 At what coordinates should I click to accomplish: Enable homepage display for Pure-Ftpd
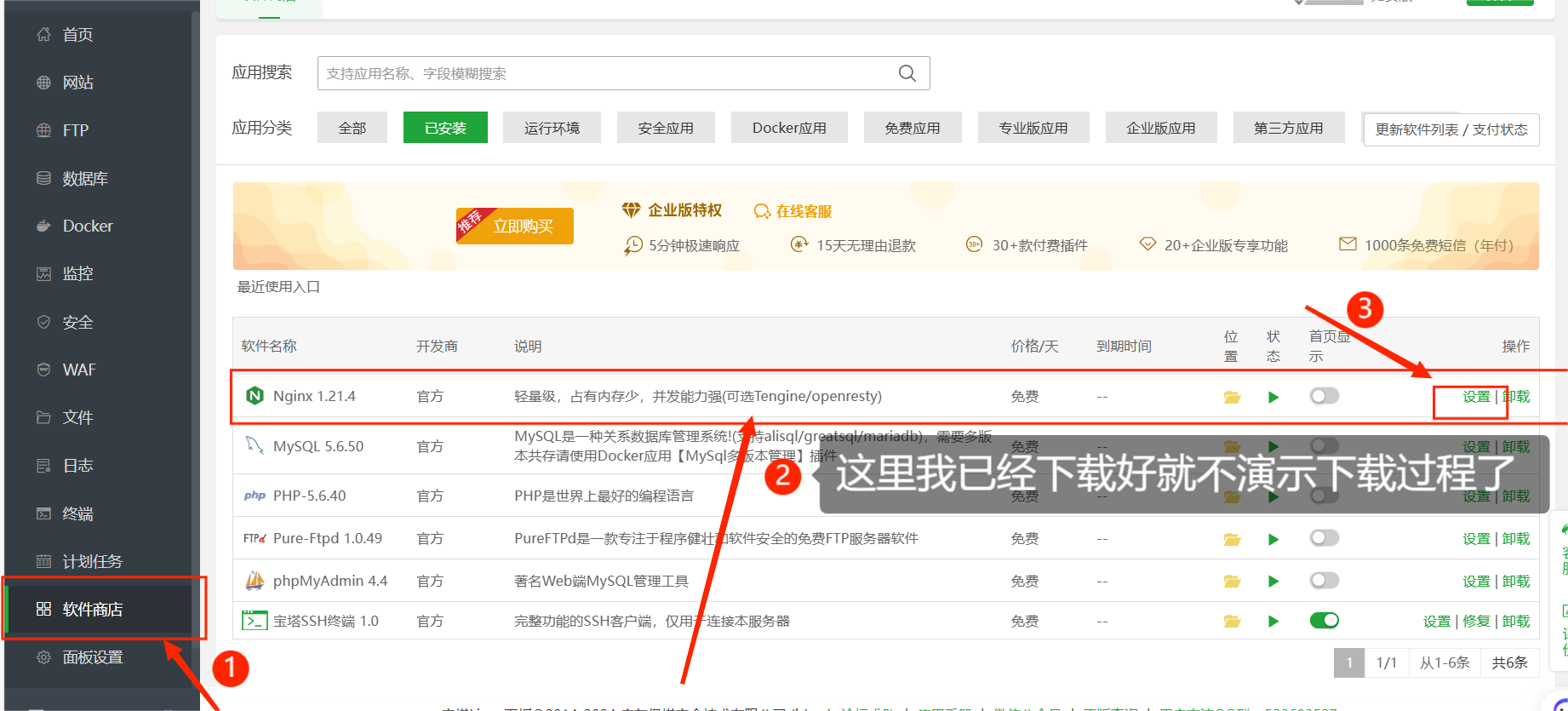click(1325, 538)
